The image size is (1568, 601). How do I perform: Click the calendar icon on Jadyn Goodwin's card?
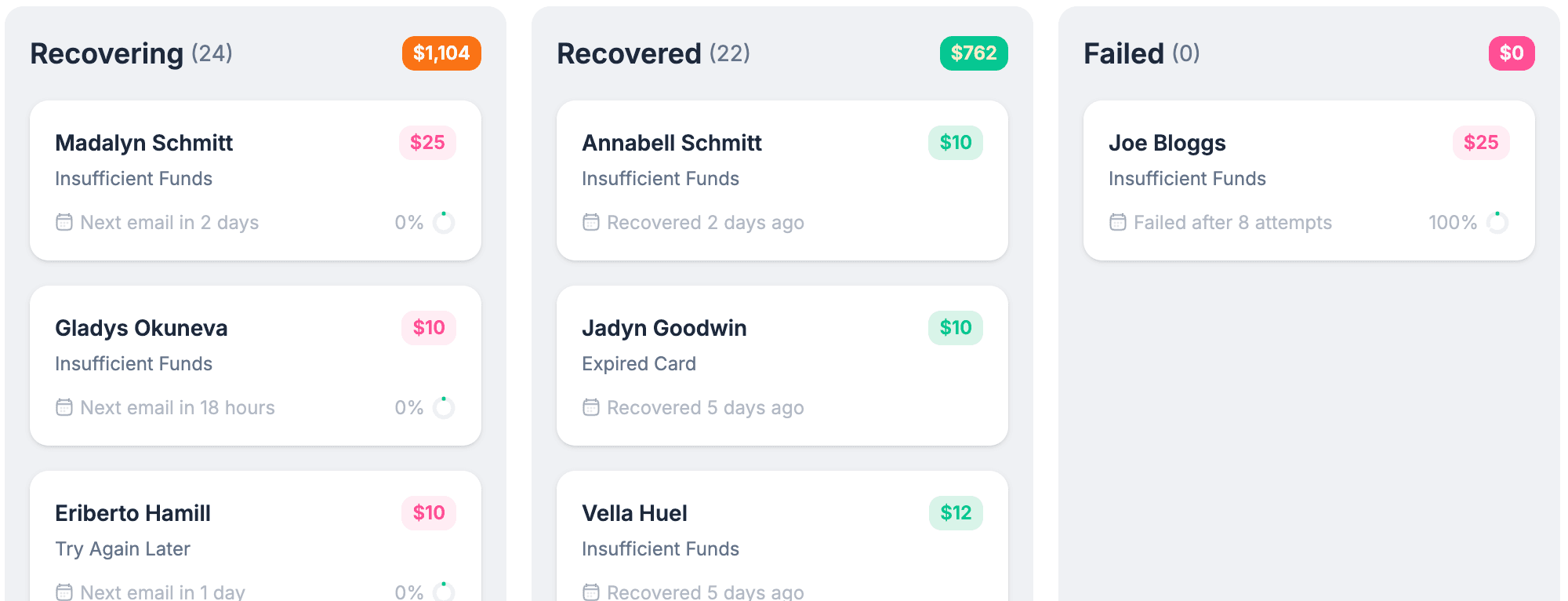[591, 407]
